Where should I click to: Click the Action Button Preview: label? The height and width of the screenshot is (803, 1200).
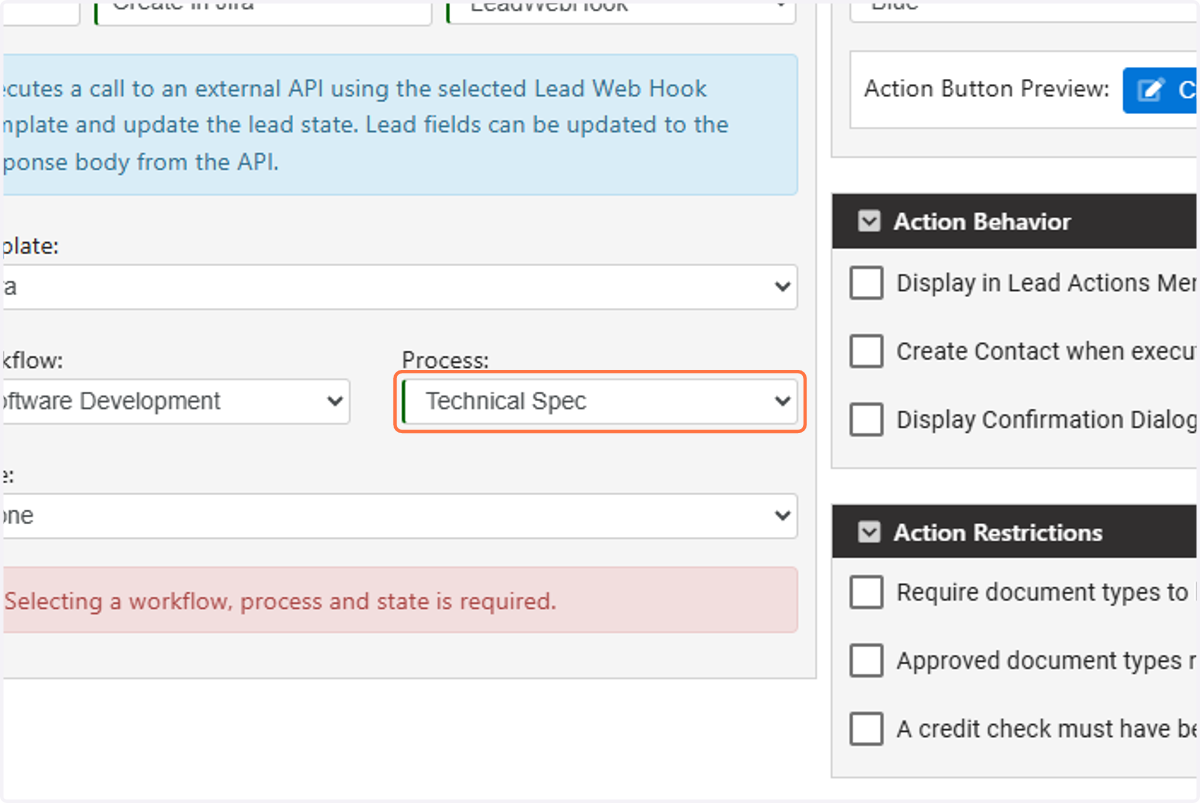click(987, 89)
